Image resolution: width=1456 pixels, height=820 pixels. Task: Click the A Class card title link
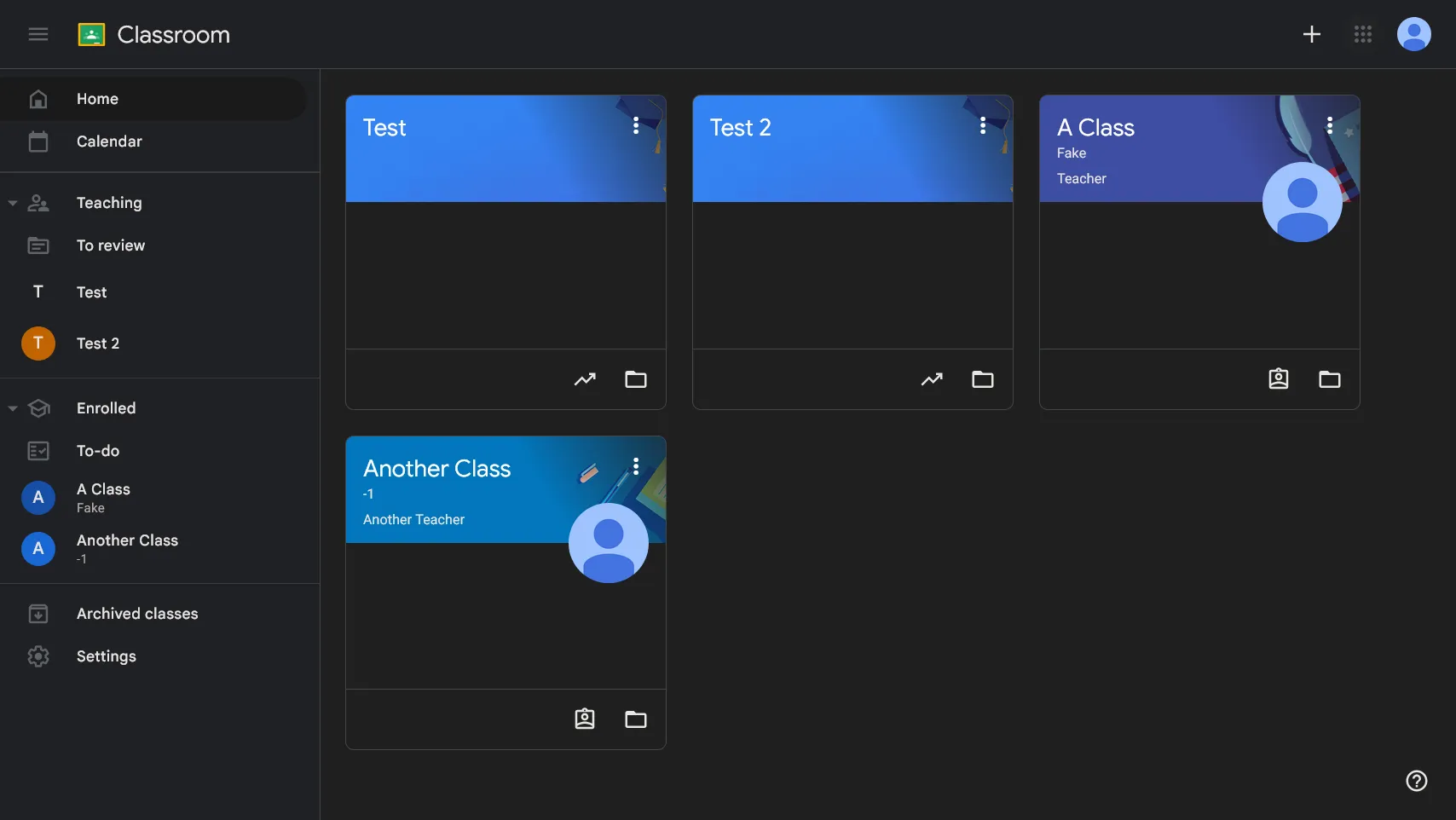(1095, 128)
